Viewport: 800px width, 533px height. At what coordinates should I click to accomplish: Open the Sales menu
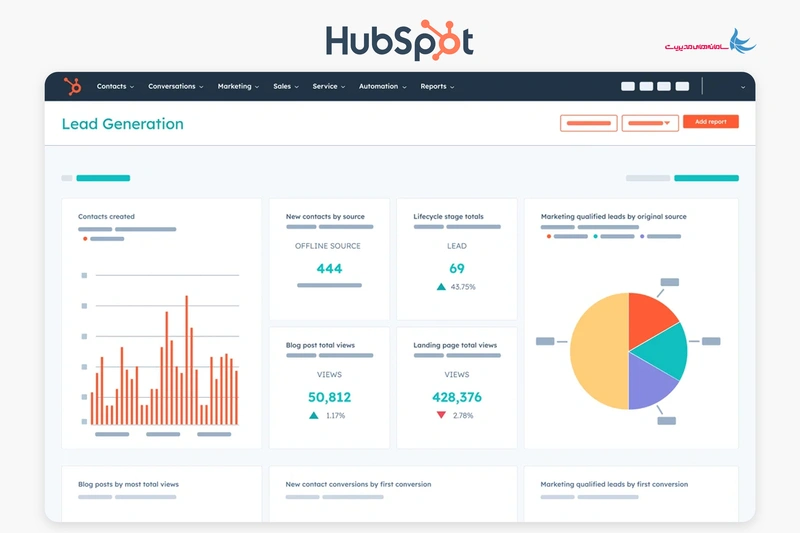coord(286,86)
